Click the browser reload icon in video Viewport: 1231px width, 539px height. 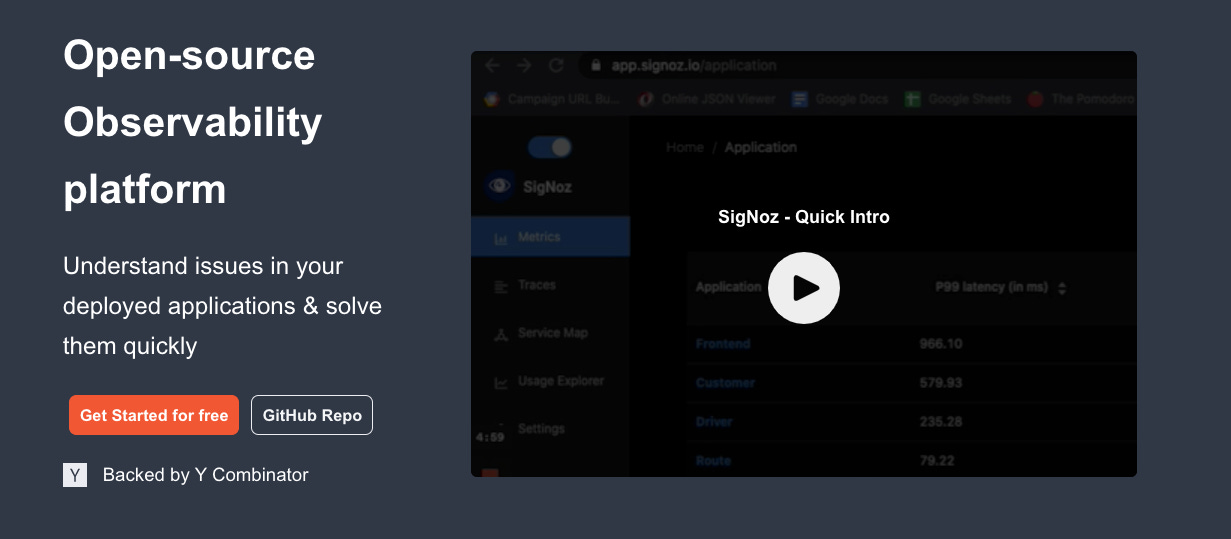556,66
